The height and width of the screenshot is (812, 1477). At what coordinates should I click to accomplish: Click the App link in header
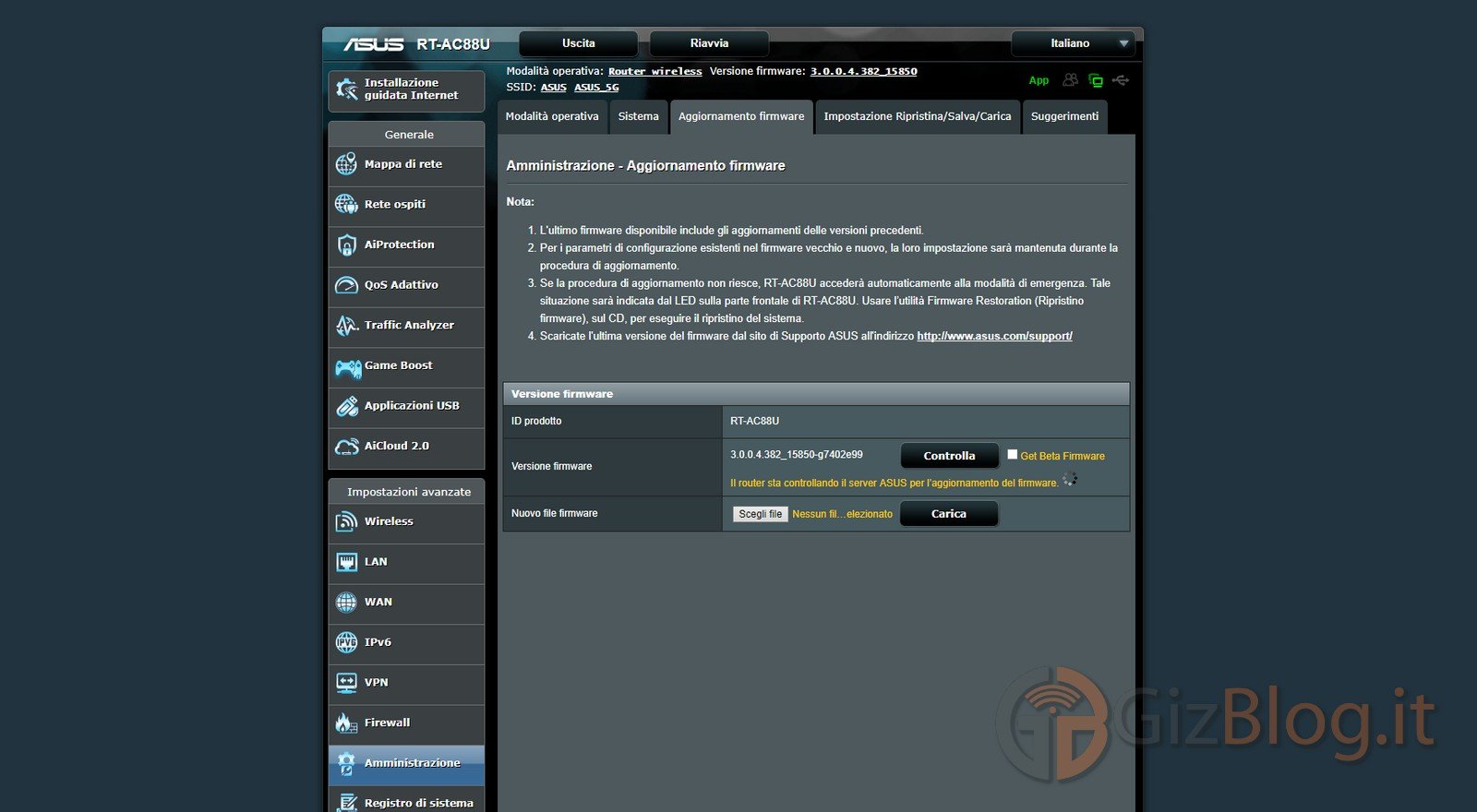pos(1039,80)
